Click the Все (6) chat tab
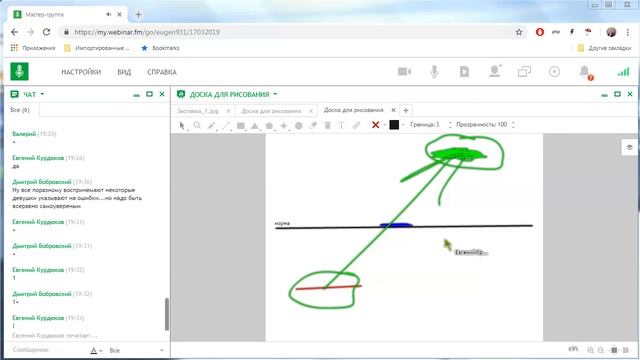The height and width of the screenshot is (360, 640). click(20, 110)
